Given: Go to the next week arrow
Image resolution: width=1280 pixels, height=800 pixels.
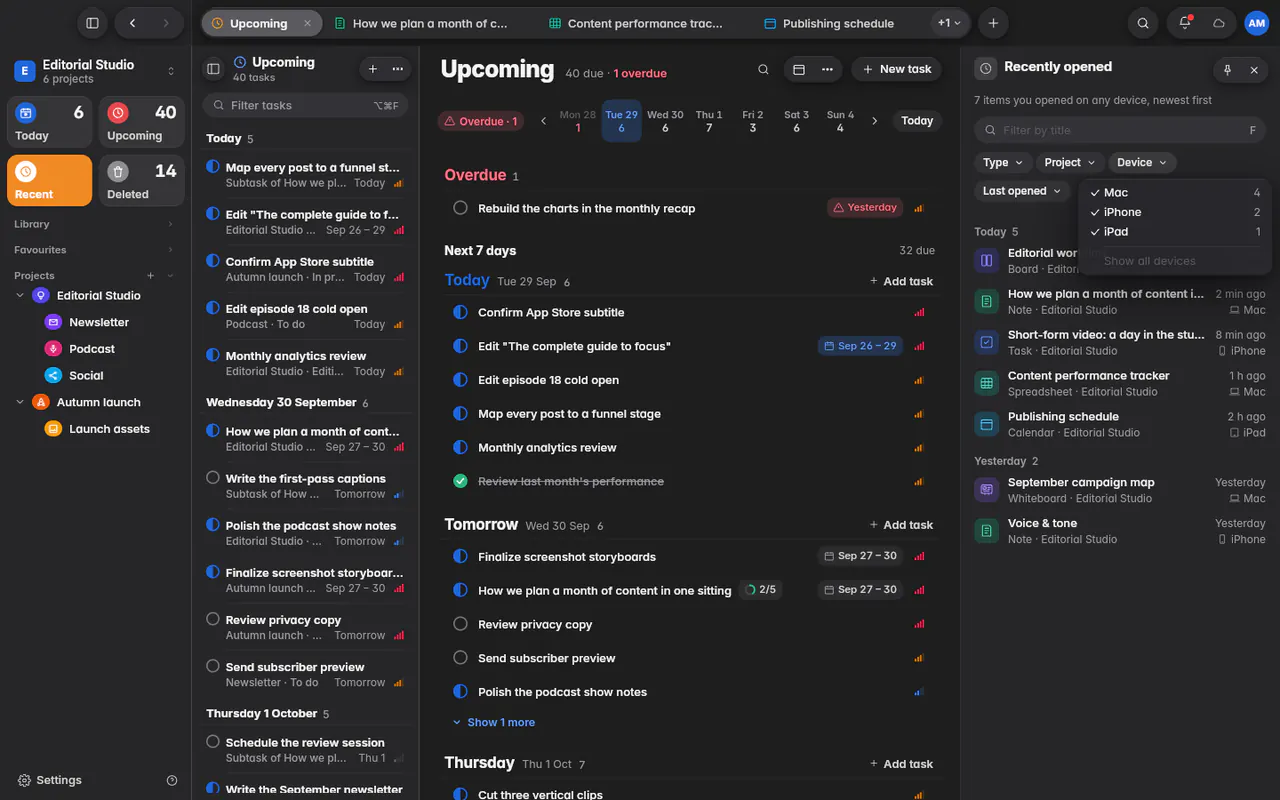Looking at the screenshot, I should (874, 121).
